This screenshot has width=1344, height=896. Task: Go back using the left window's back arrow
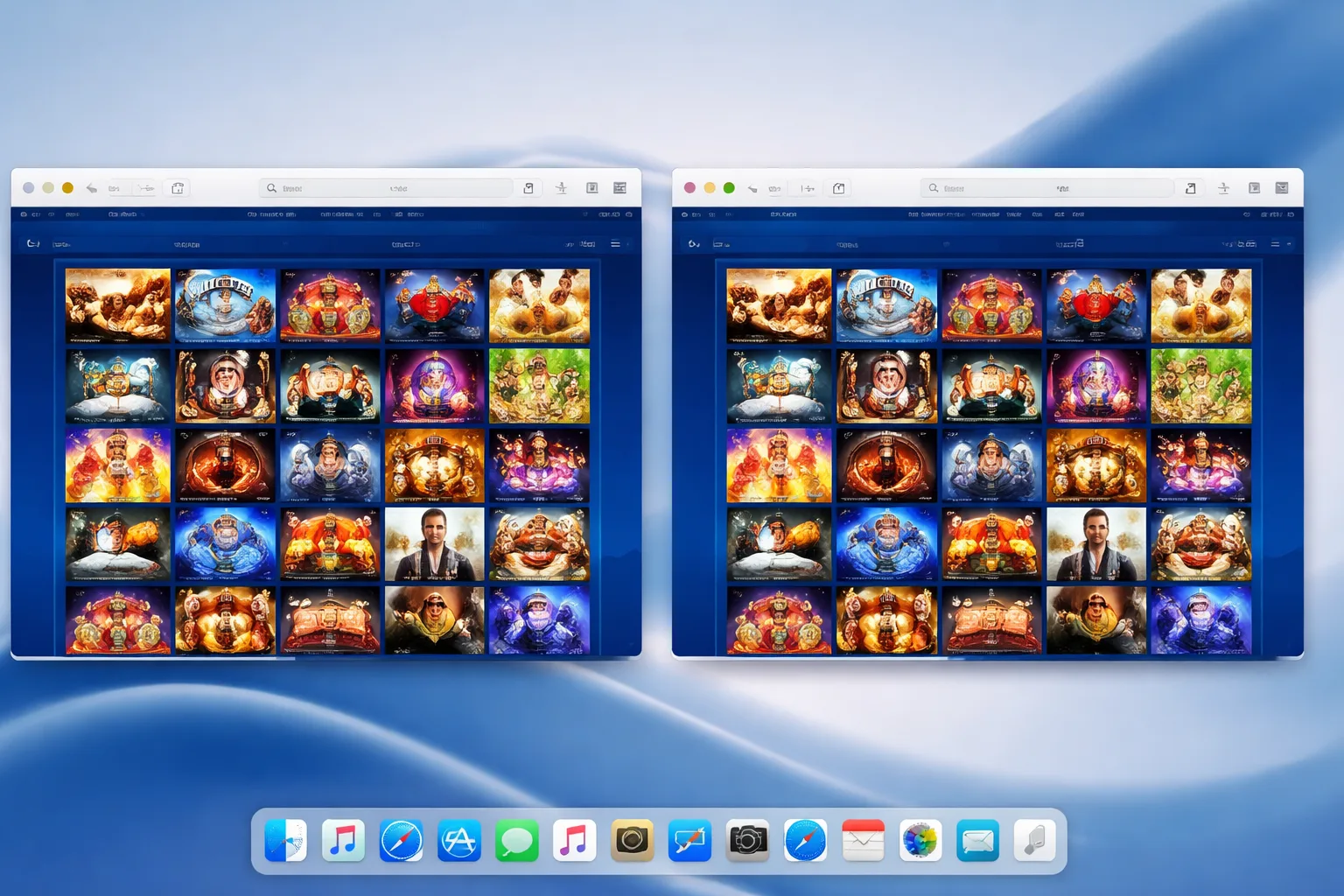(91, 188)
